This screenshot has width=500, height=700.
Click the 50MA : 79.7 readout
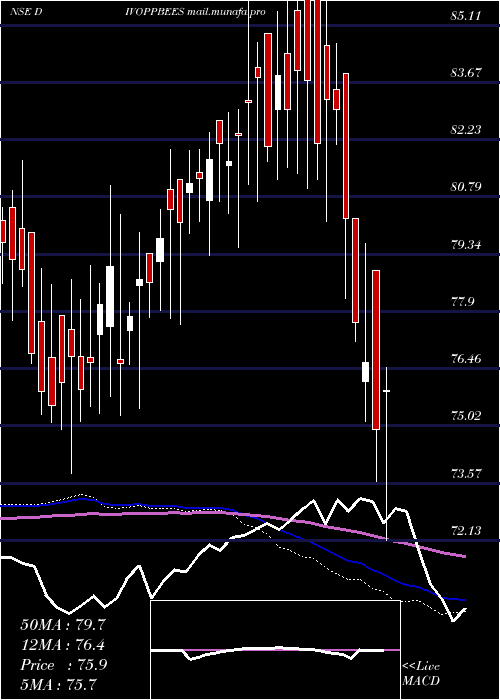[x=63, y=624]
